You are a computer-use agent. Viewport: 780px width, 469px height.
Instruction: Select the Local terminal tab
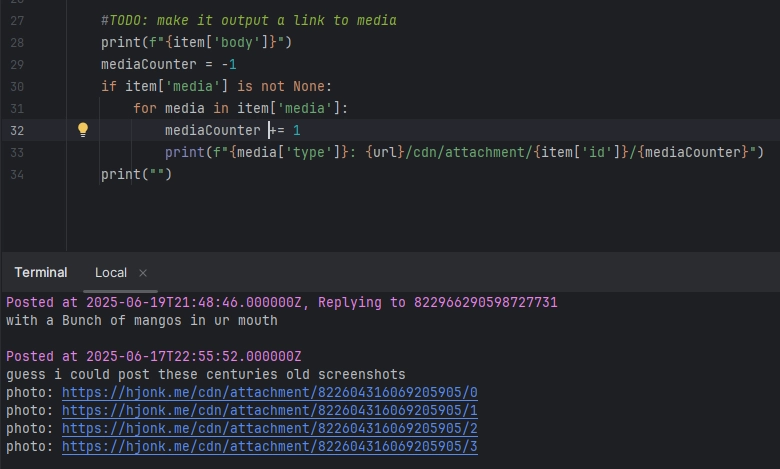(111, 273)
